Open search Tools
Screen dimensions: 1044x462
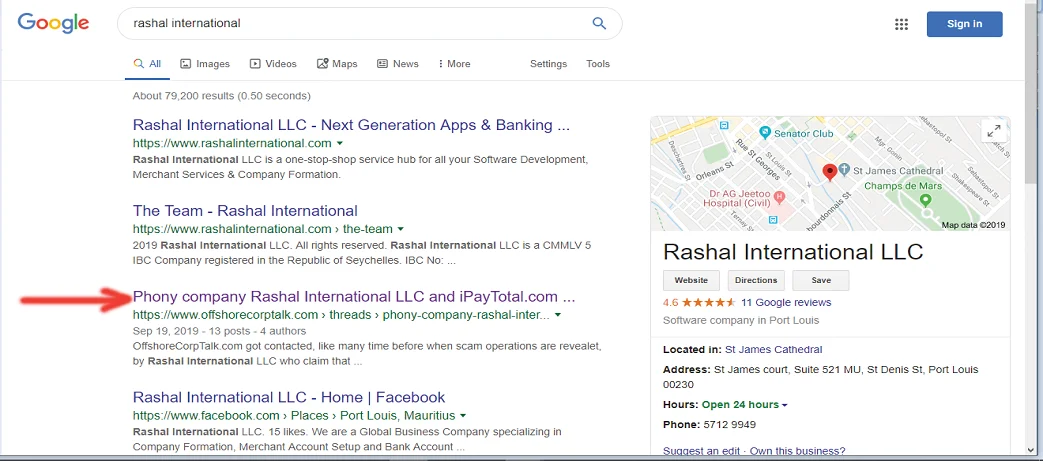[598, 64]
